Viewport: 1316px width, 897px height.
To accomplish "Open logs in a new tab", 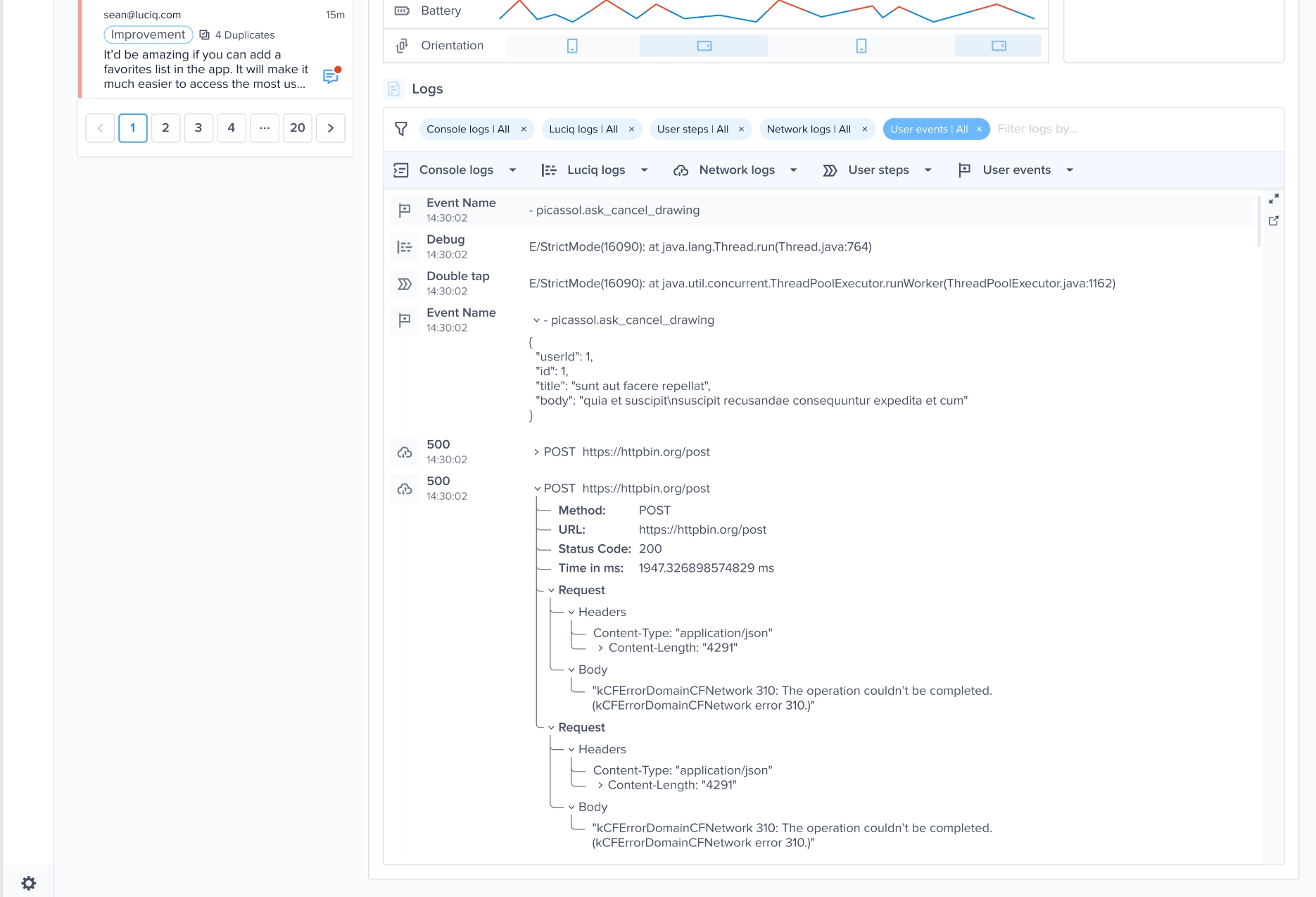I will coord(1274,220).
